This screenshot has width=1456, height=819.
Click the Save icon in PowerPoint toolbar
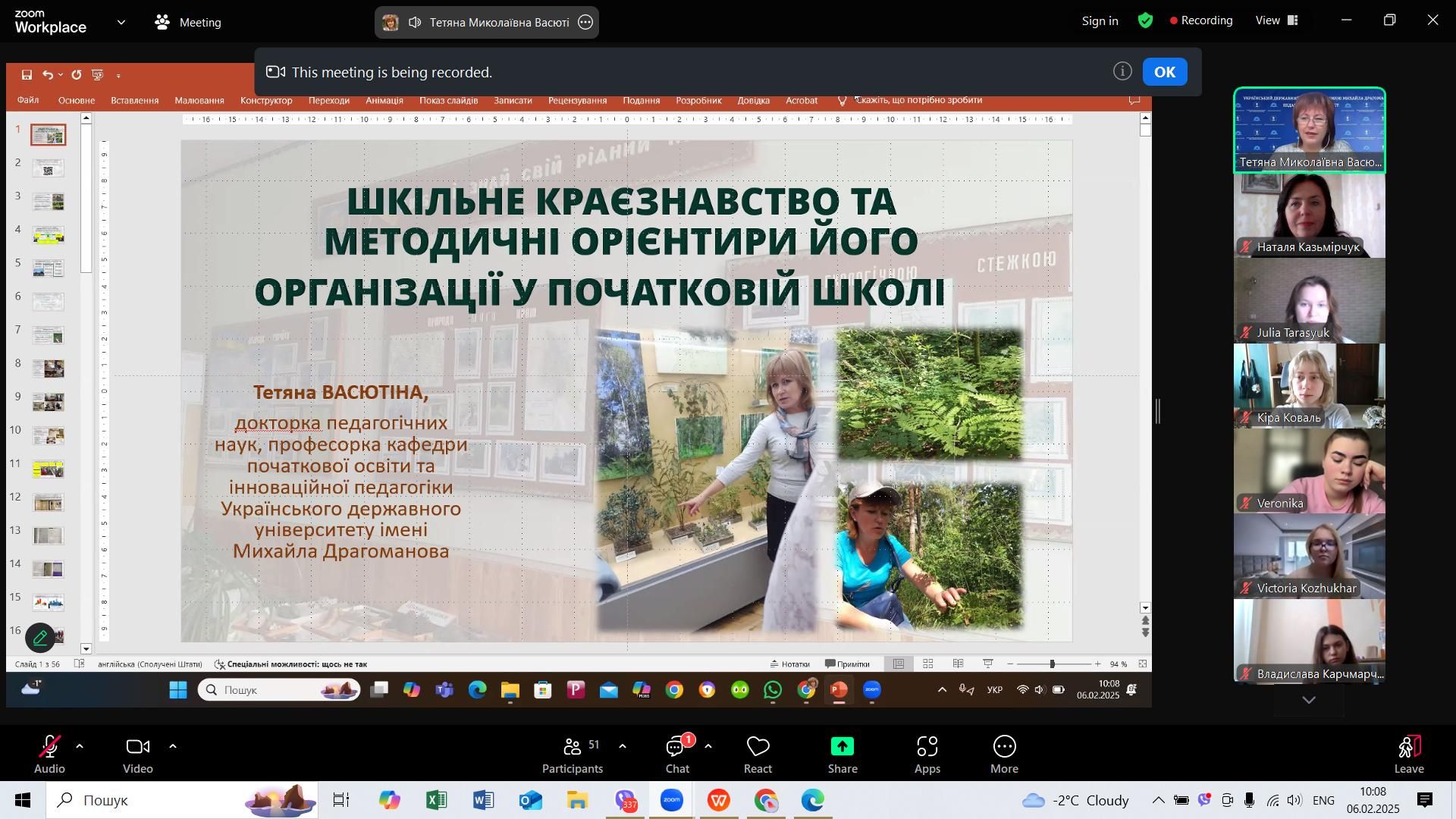(27, 75)
